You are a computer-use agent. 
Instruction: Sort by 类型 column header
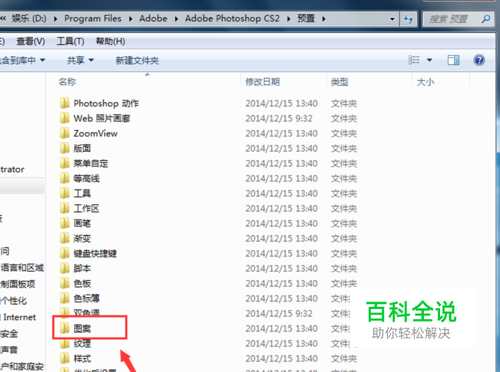pyautogui.click(x=340, y=82)
